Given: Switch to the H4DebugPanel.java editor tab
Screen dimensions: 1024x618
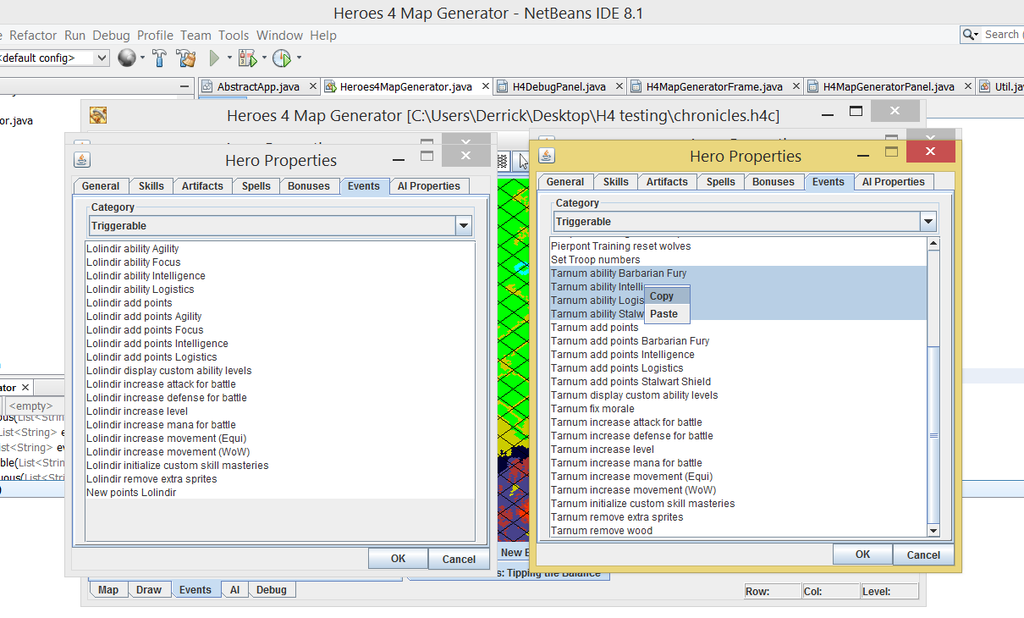Looking at the screenshot, I should point(558,86).
